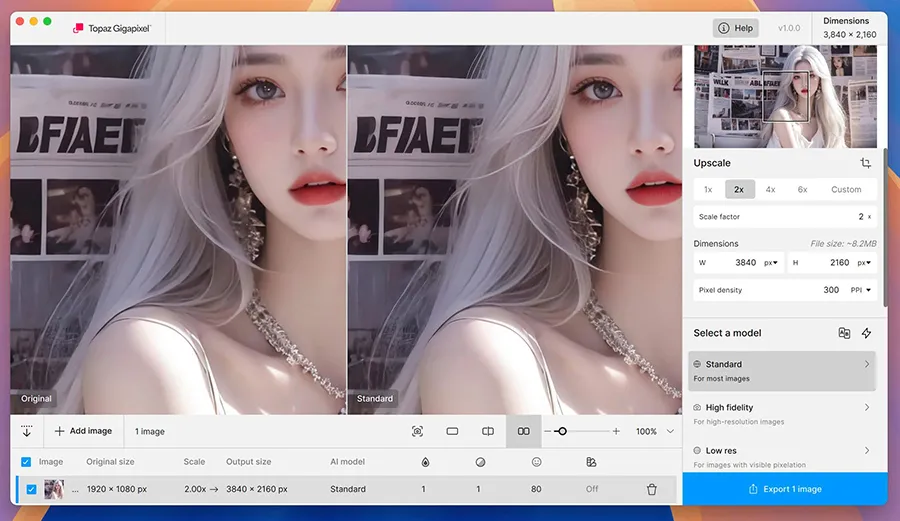900x521 pixels.
Task: Click the Export 1 image button
Action: click(x=785, y=489)
